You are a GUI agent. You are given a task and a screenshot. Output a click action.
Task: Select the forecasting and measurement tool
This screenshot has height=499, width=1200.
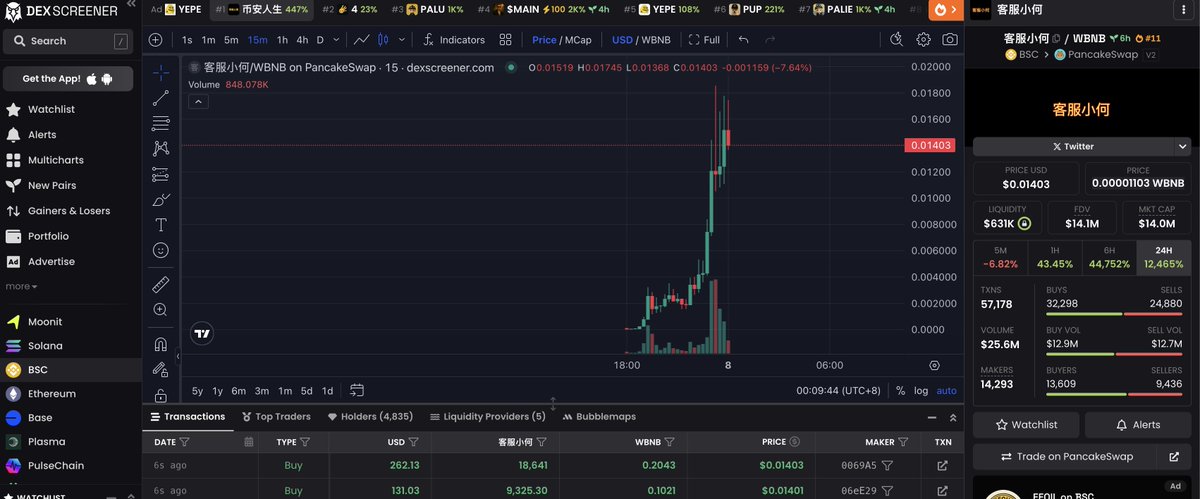coord(161,174)
